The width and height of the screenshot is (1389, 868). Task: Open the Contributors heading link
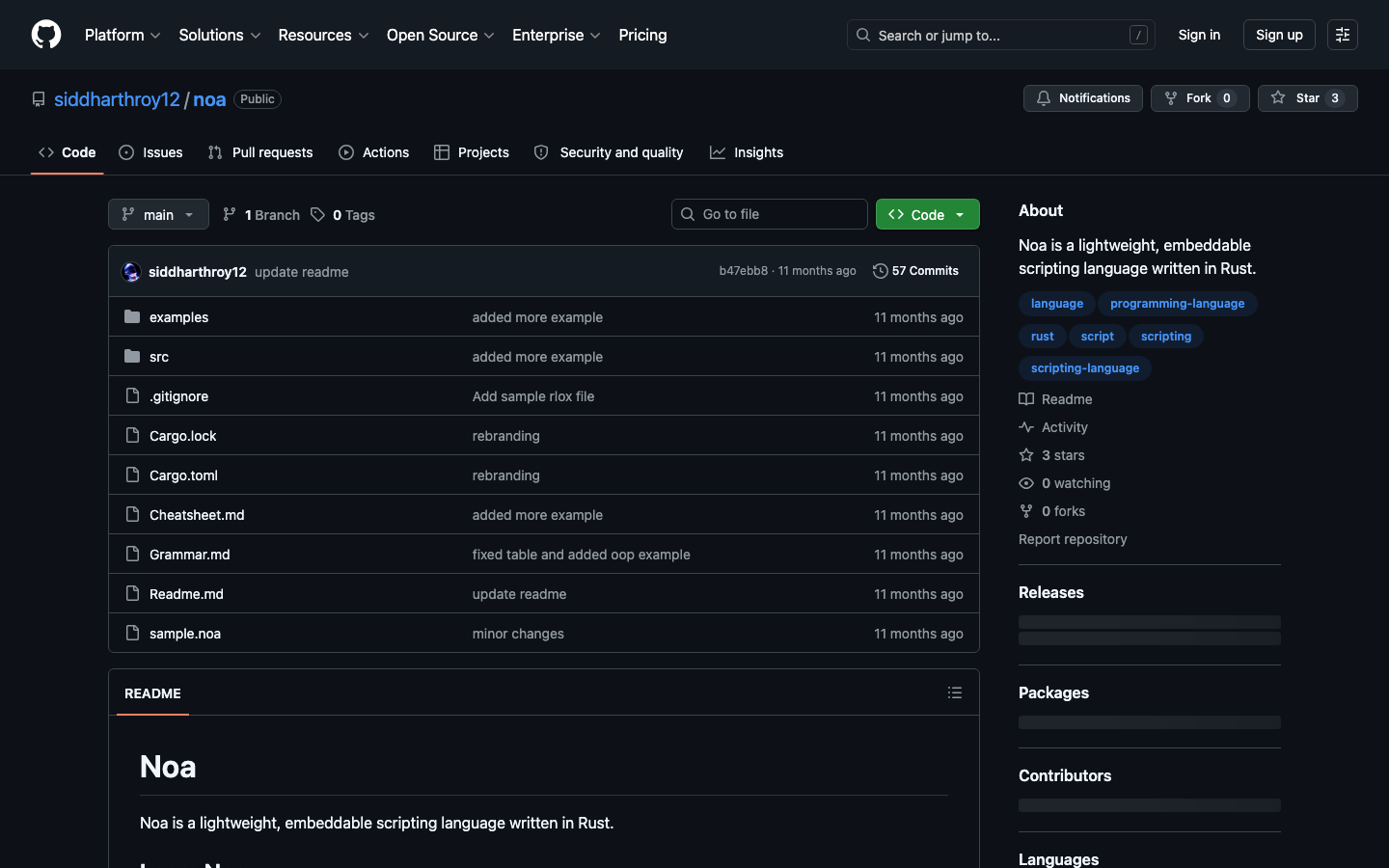1065,775
